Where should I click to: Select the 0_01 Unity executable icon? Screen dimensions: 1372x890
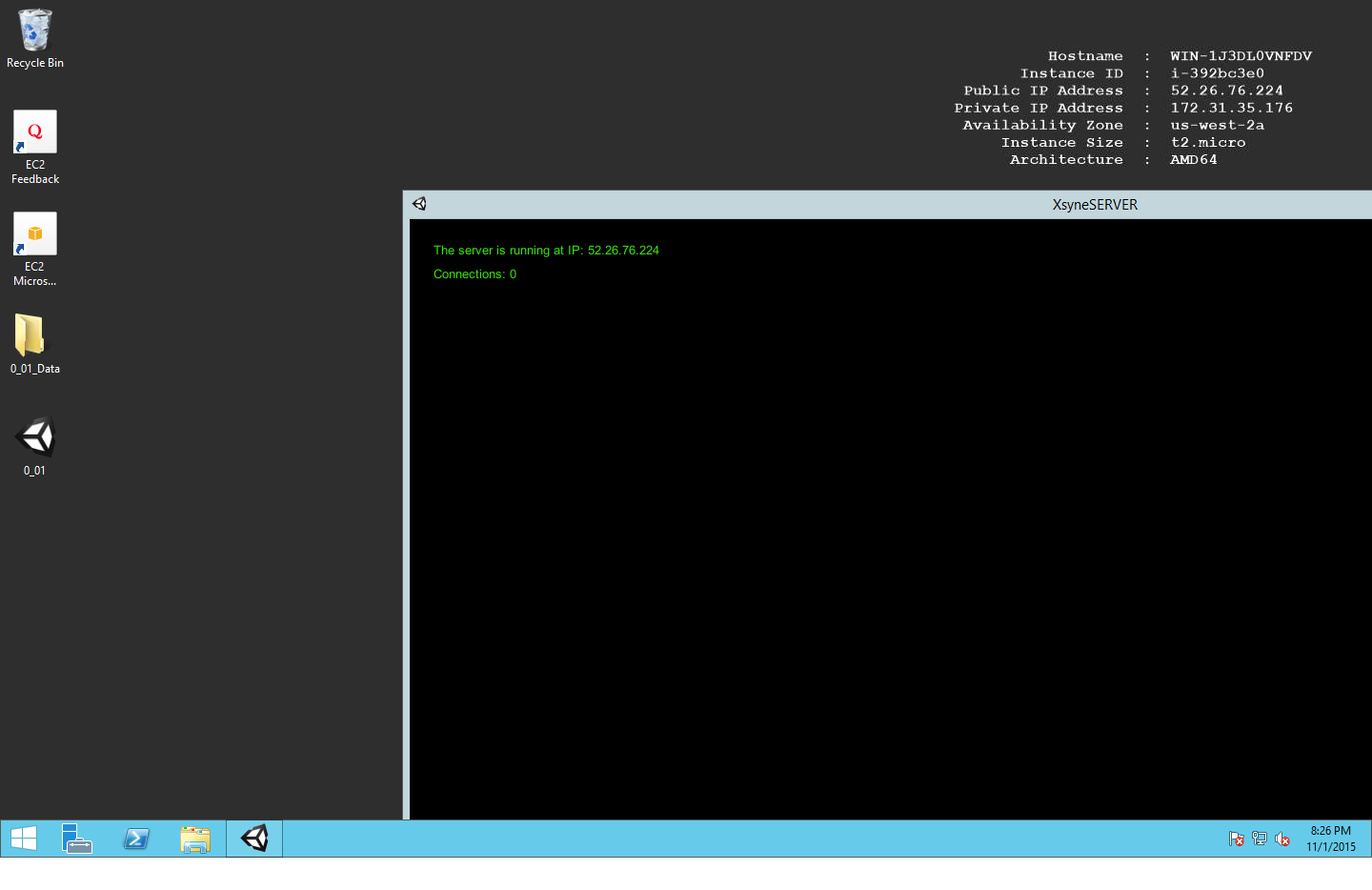pyautogui.click(x=35, y=446)
